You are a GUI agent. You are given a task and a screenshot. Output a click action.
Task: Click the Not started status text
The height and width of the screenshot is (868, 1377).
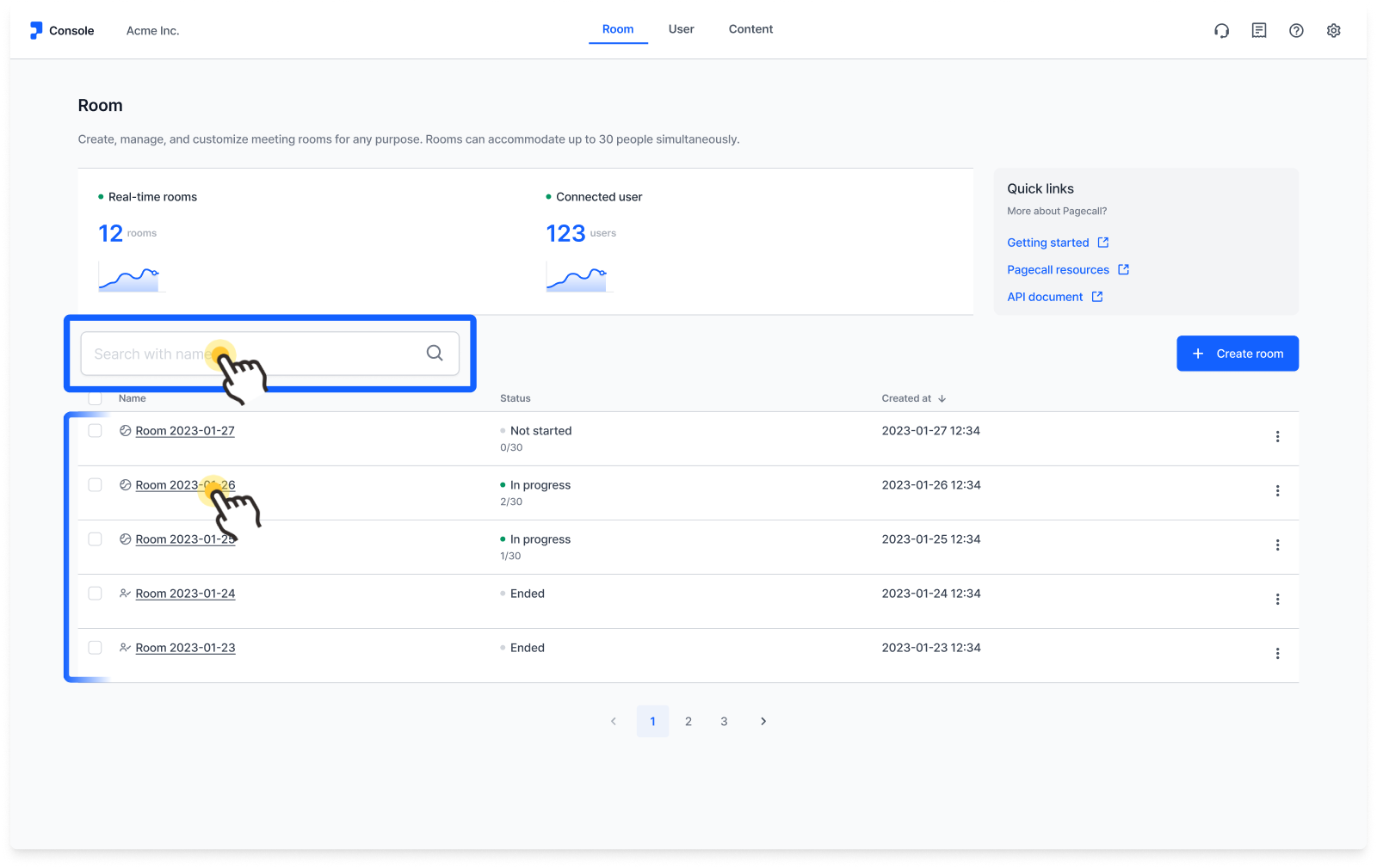coord(540,431)
